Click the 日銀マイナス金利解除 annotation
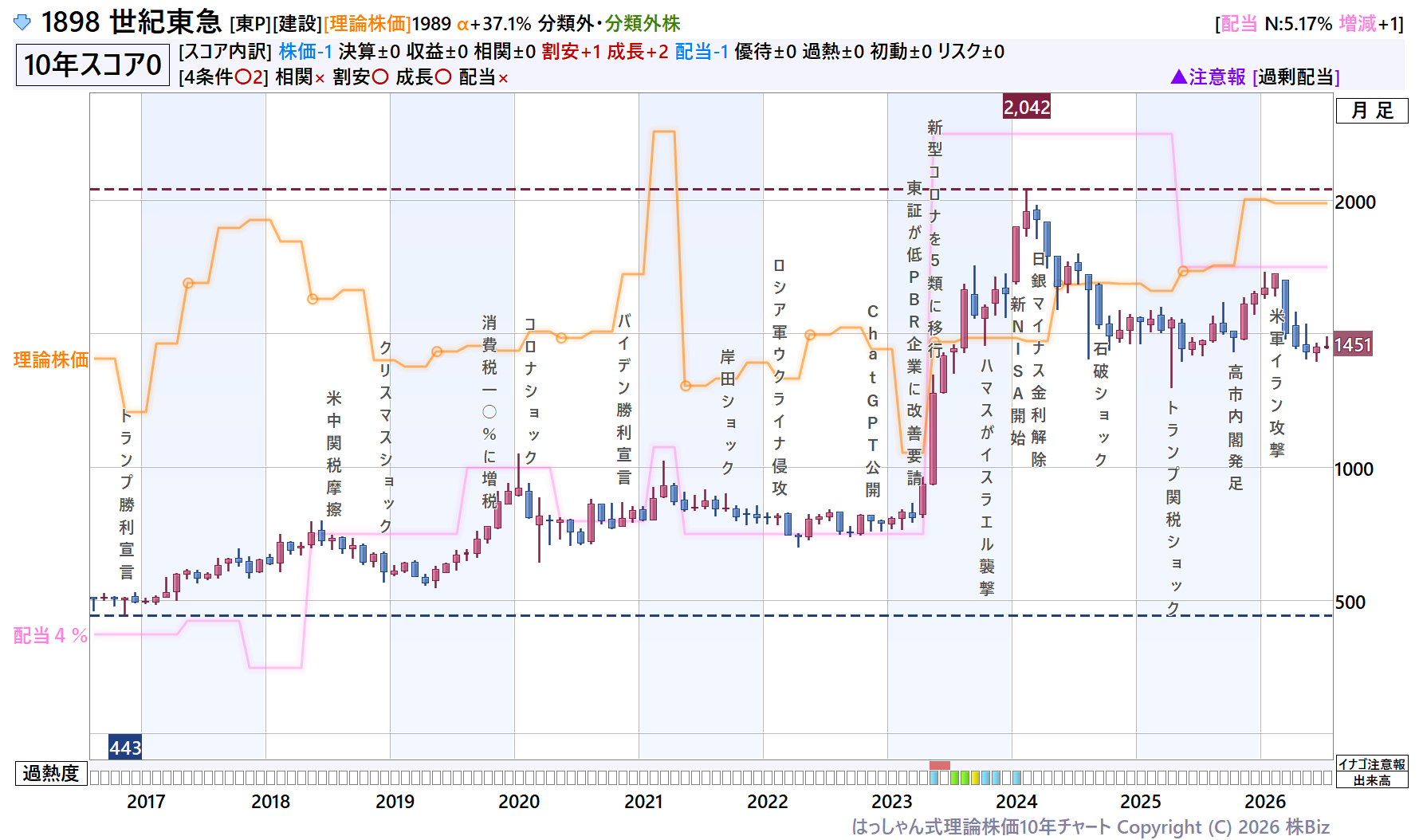The image size is (1419, 840). tap(1039, 359)
